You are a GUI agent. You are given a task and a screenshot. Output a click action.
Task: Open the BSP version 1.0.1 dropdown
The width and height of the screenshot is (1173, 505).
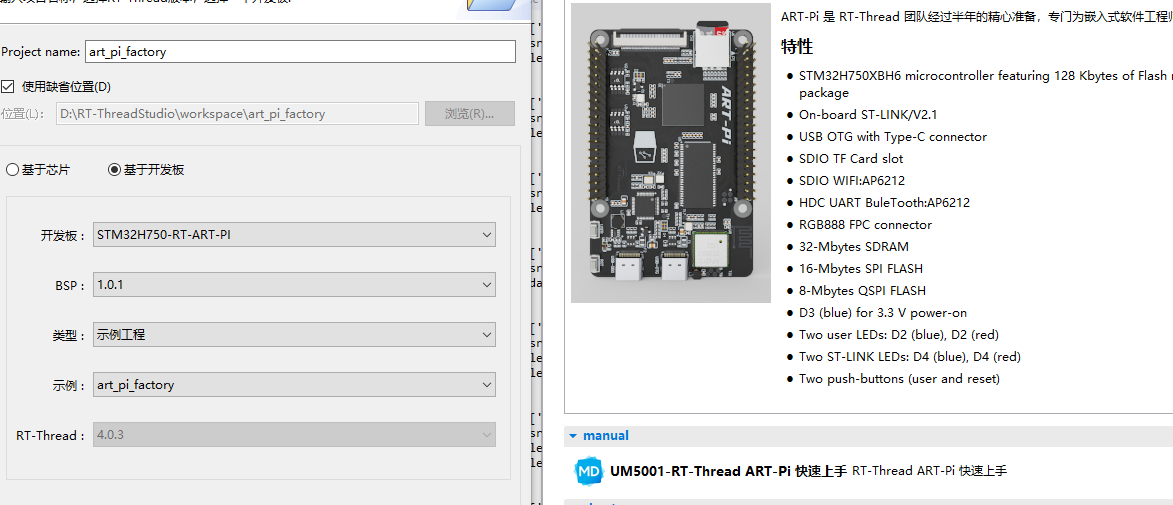(x=294, y=285)
